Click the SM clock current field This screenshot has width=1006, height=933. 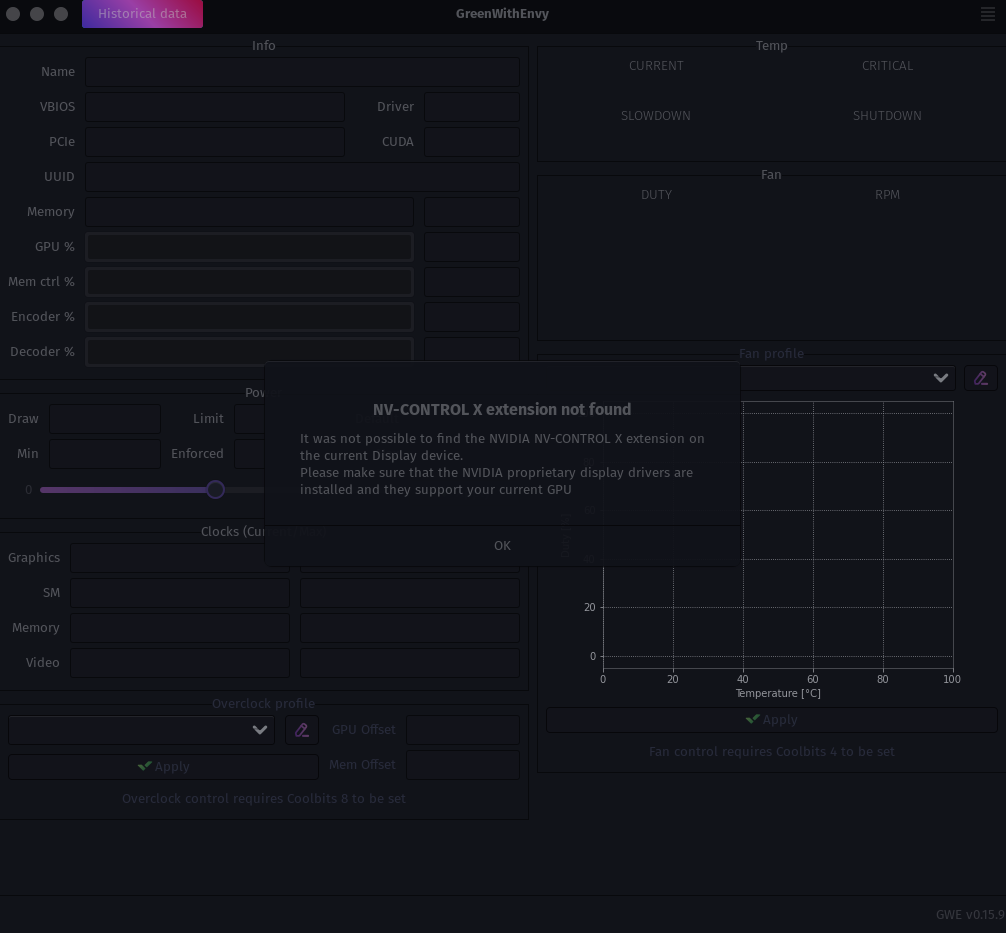(x=180, y=593)
